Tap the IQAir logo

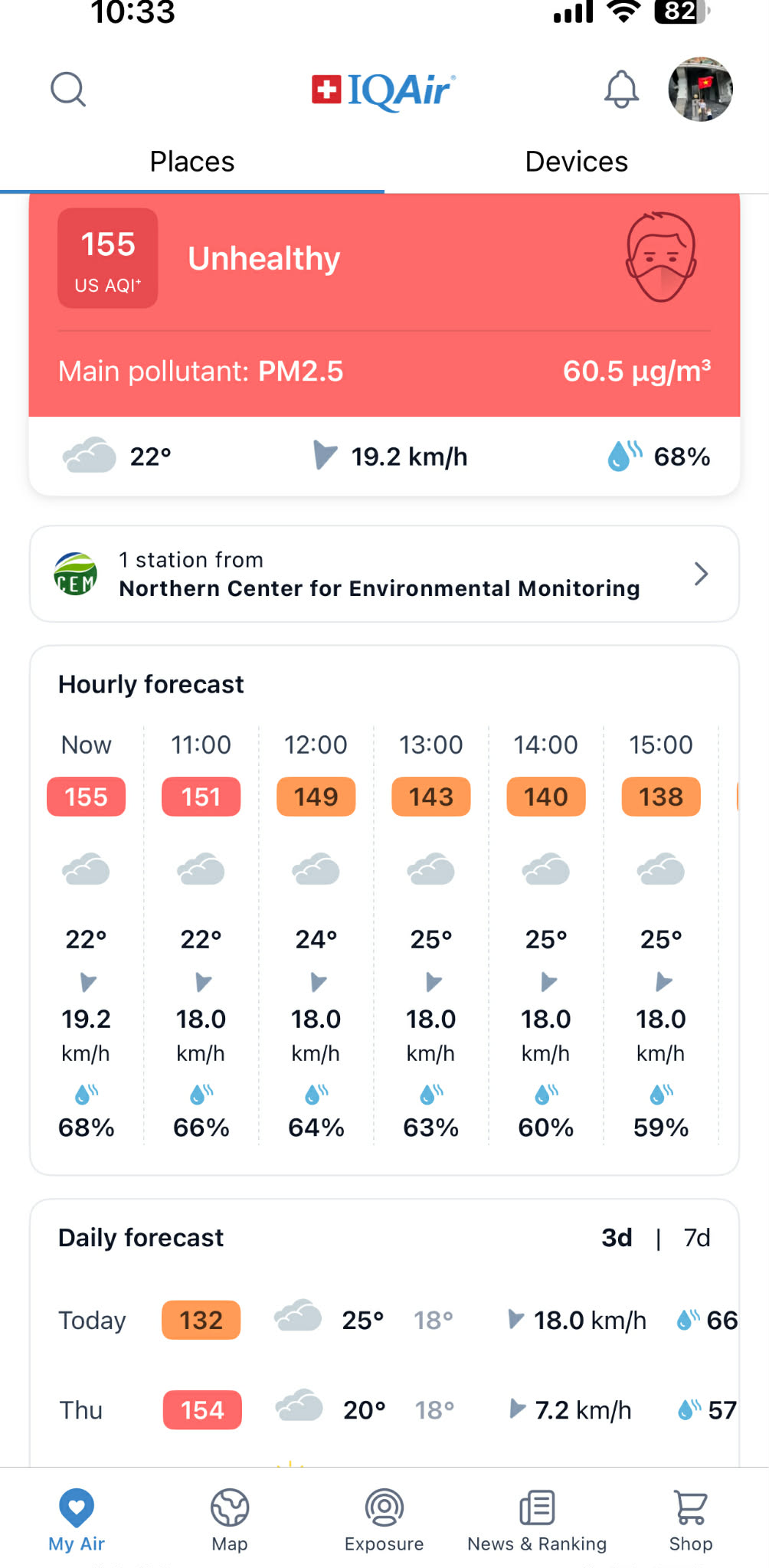click(384, 90)
